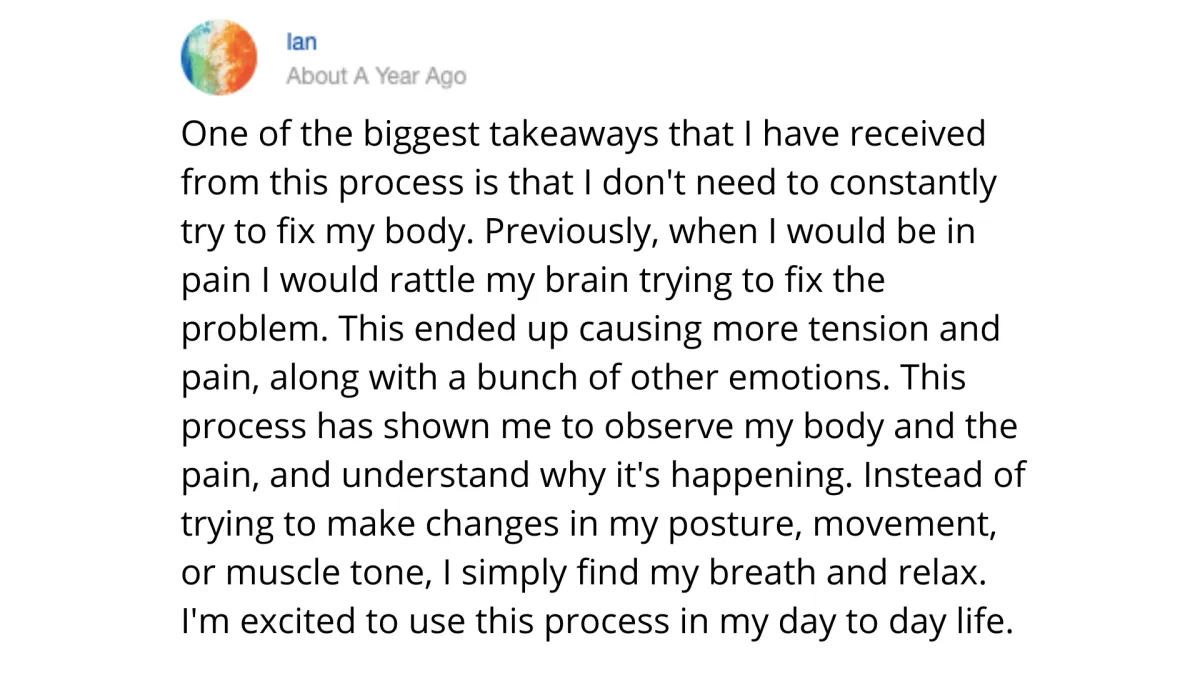Screen dimensions: 1200x675
Task: Click the About A Year Ago timestamp
Action: [376, 76]
